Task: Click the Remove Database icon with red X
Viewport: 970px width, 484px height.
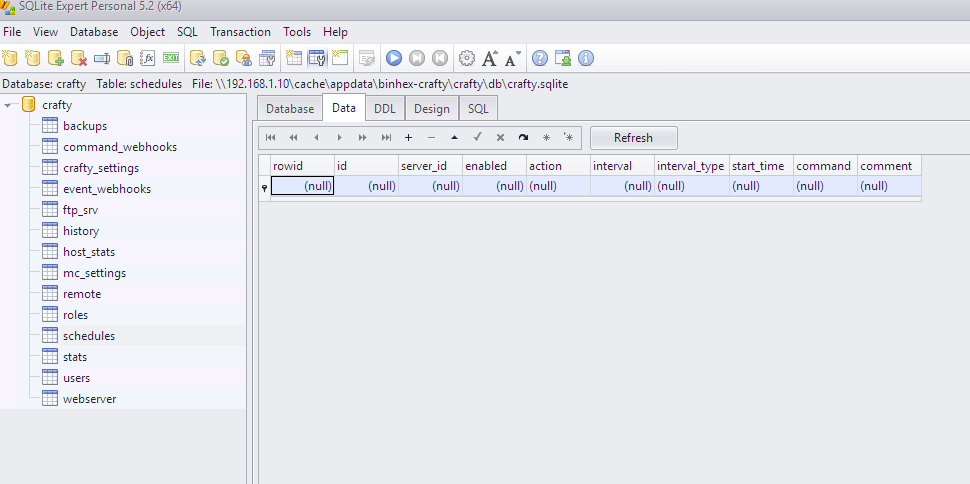Action: [x=79, y=58]
